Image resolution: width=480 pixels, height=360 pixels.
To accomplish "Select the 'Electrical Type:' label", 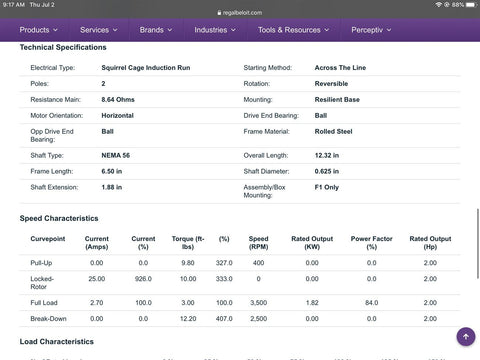I will pos(53,68).
